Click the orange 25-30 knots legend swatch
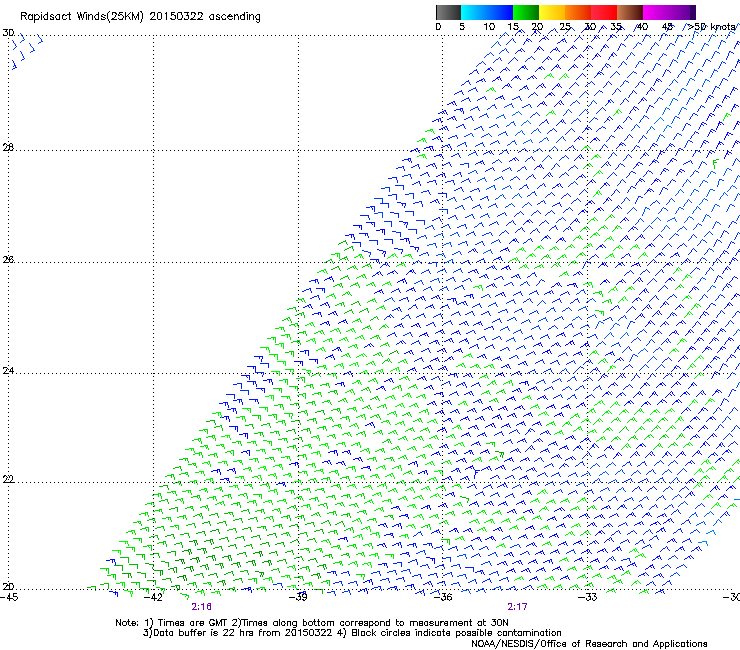Screen dimensions: 740x650 (578, 12)
